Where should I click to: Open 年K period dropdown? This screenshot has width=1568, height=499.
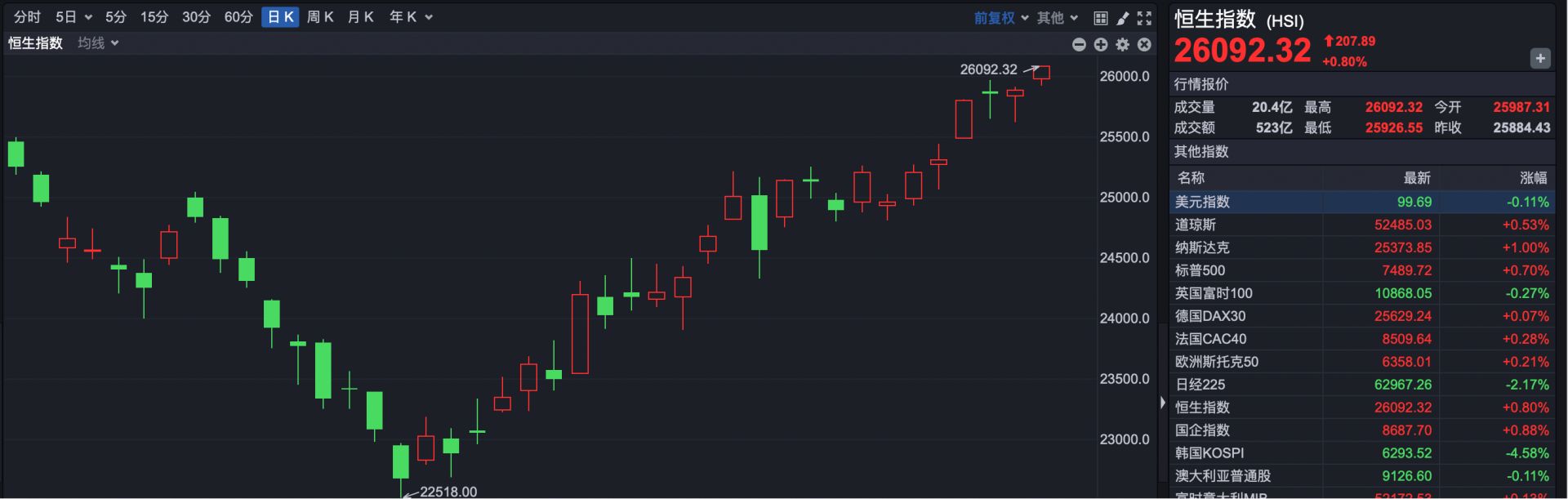[411, 17]
